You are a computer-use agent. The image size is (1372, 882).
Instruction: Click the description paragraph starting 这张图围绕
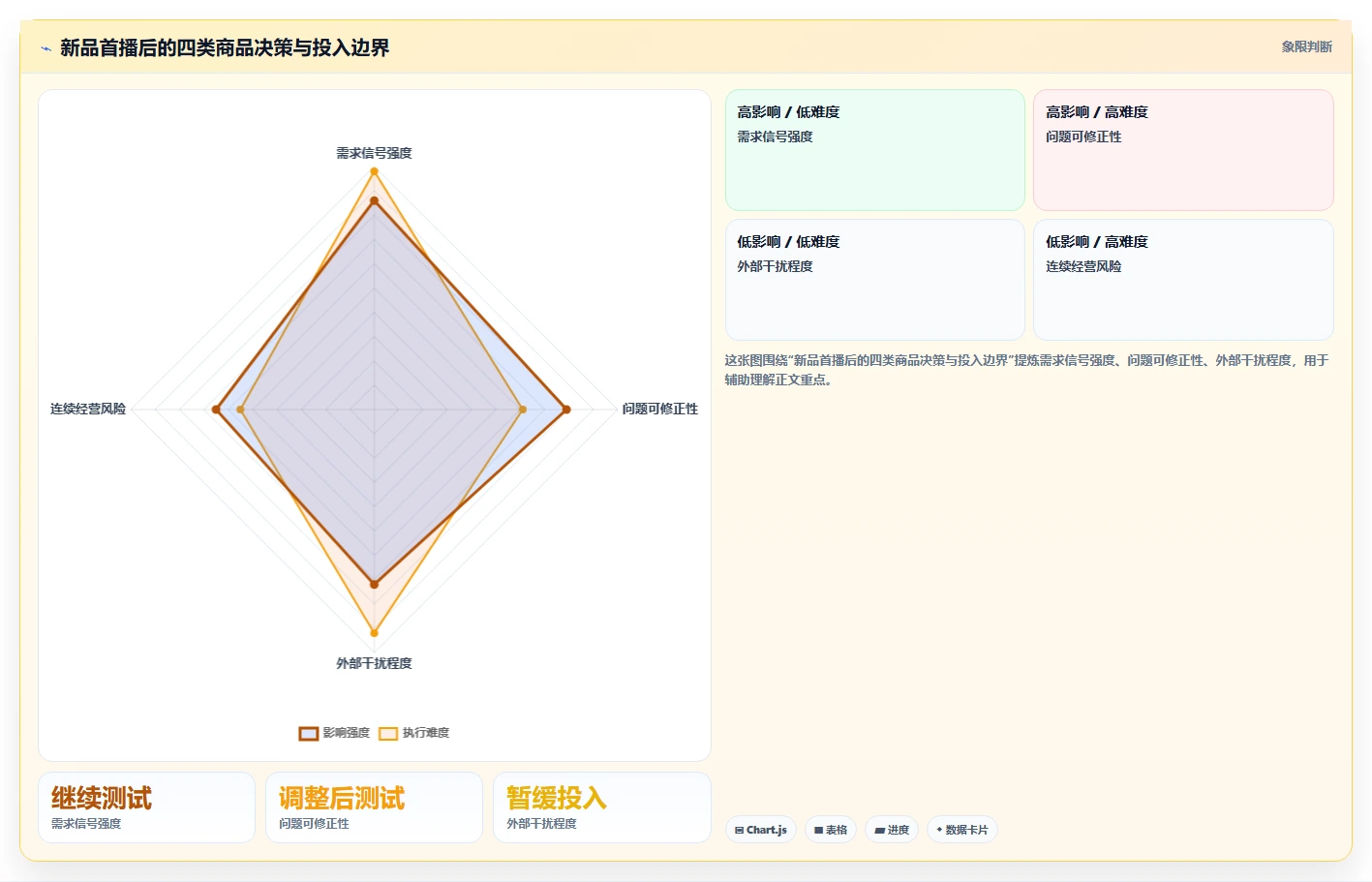coord(1026,370)
